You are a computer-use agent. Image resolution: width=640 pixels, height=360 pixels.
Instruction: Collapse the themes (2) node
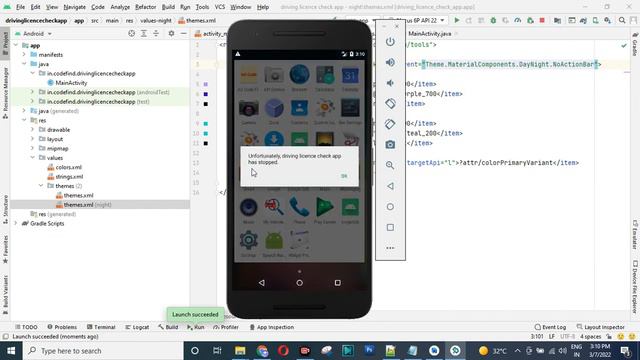point(41,186)
